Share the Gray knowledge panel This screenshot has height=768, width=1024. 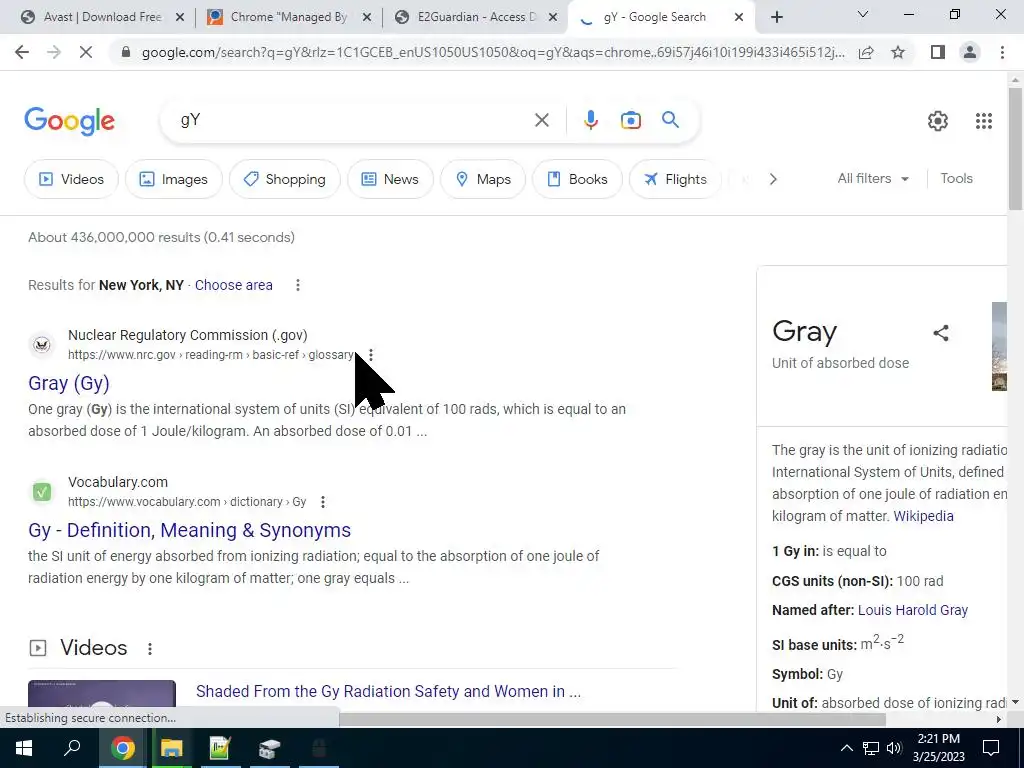941,333
